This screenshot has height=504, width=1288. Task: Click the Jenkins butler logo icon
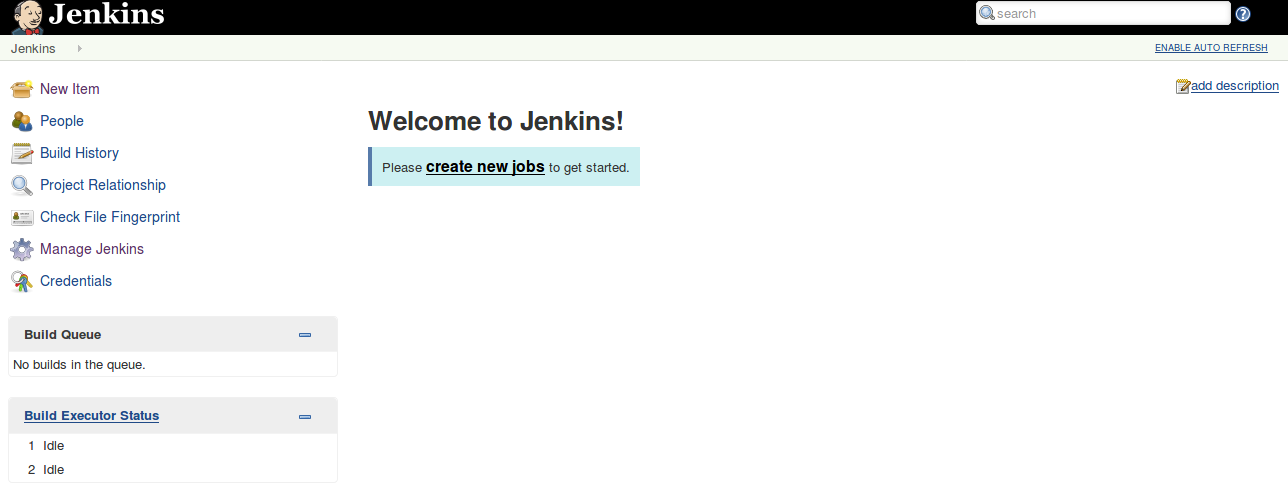27,16
